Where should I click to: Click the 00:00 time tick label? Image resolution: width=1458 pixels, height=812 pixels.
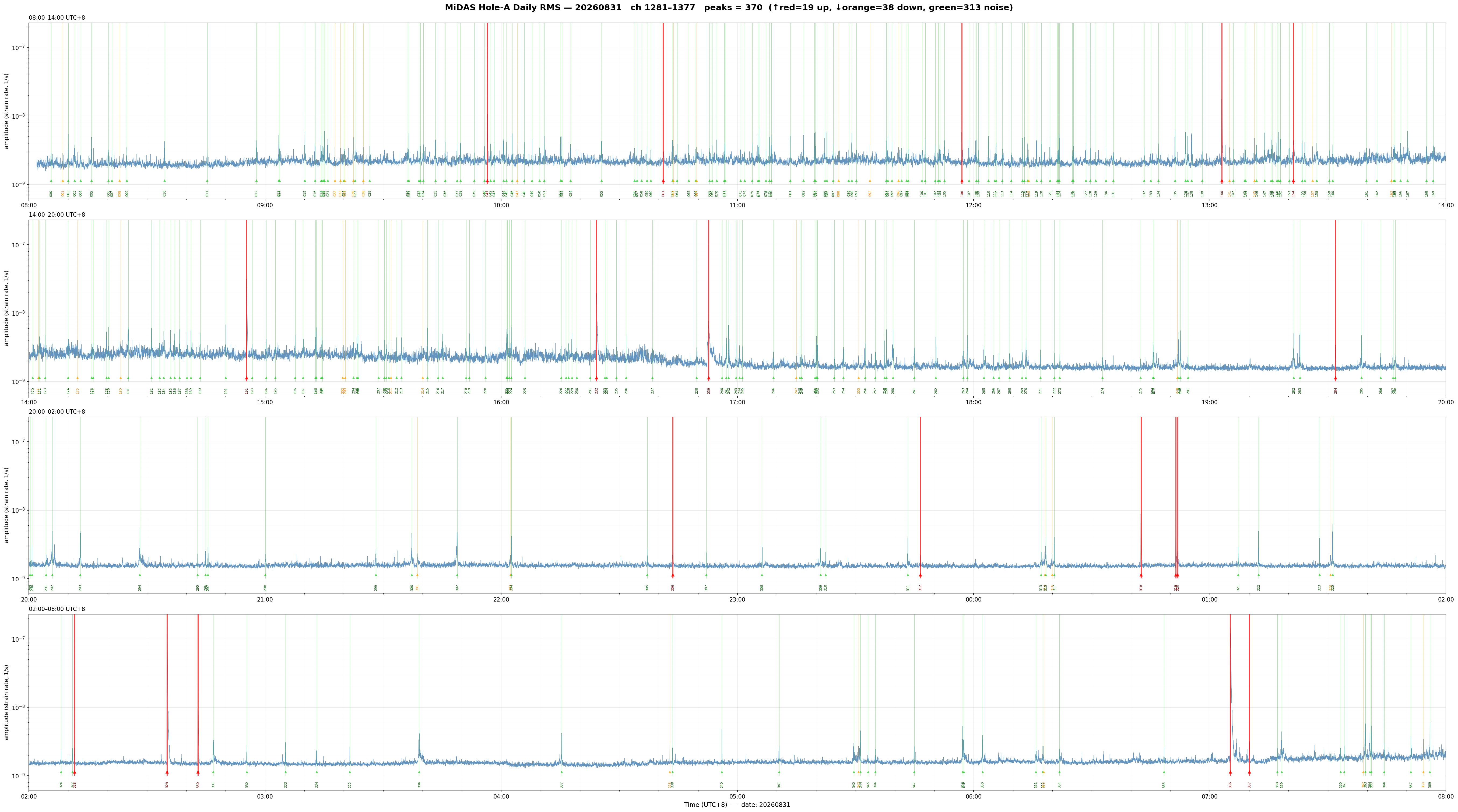(974, 599)
